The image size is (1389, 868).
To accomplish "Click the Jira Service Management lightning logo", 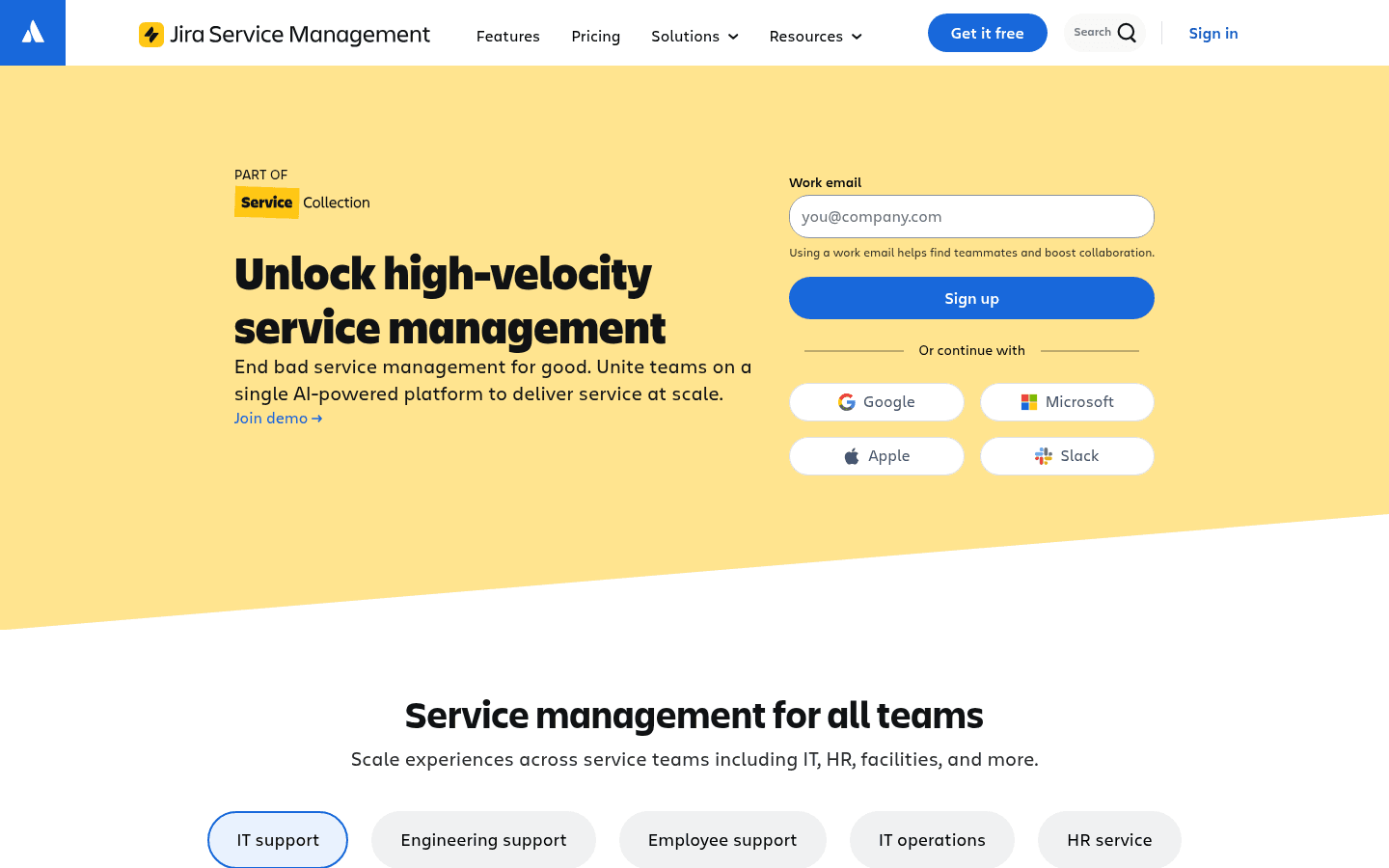I will pos(151,35).
